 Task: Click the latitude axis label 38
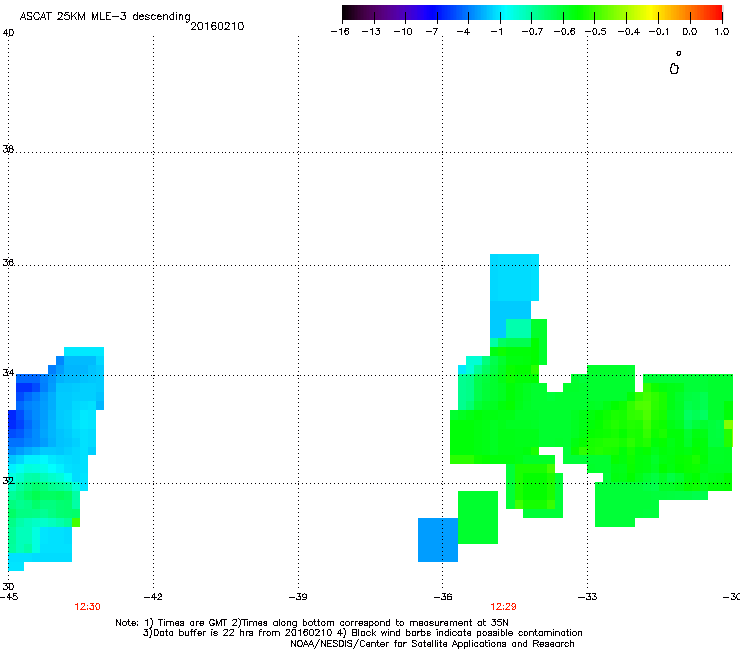[8, 149]
